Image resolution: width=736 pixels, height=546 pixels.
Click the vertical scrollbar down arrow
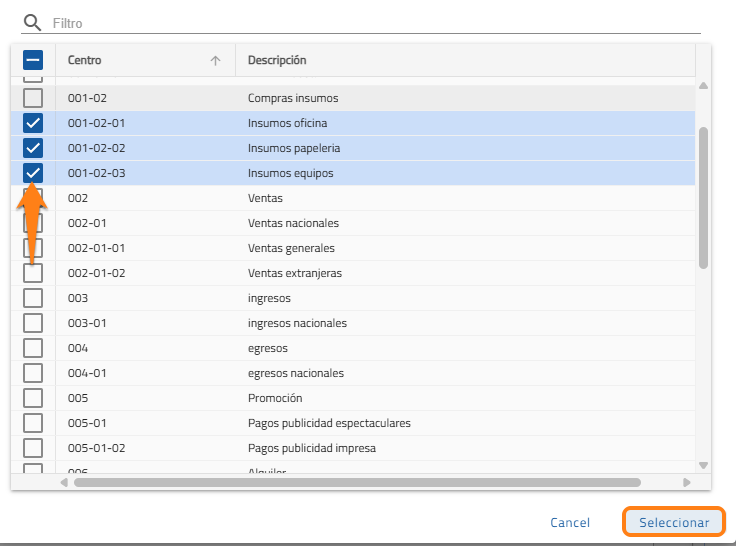click(x=703, y=465)
